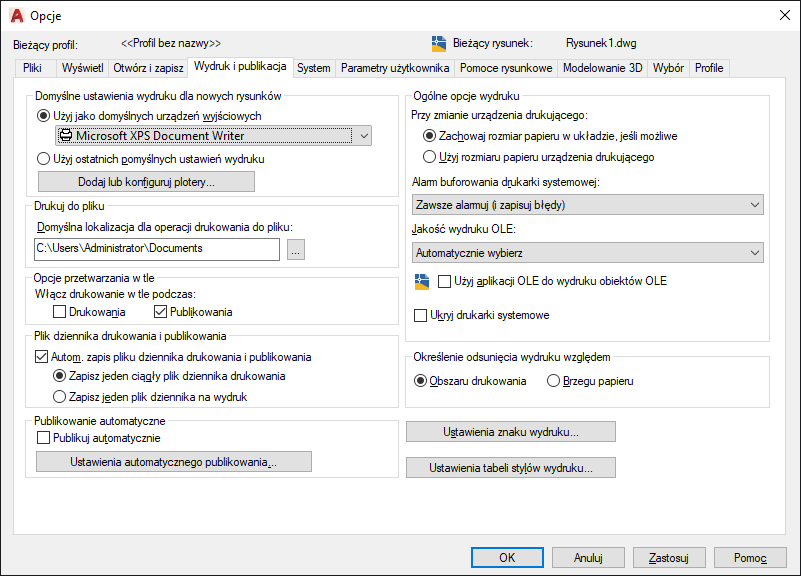Select Użyj ostatnich pomyślnych ustawień wydruku
This screenshot has width=801, height=576.
[x=43, y=159]
